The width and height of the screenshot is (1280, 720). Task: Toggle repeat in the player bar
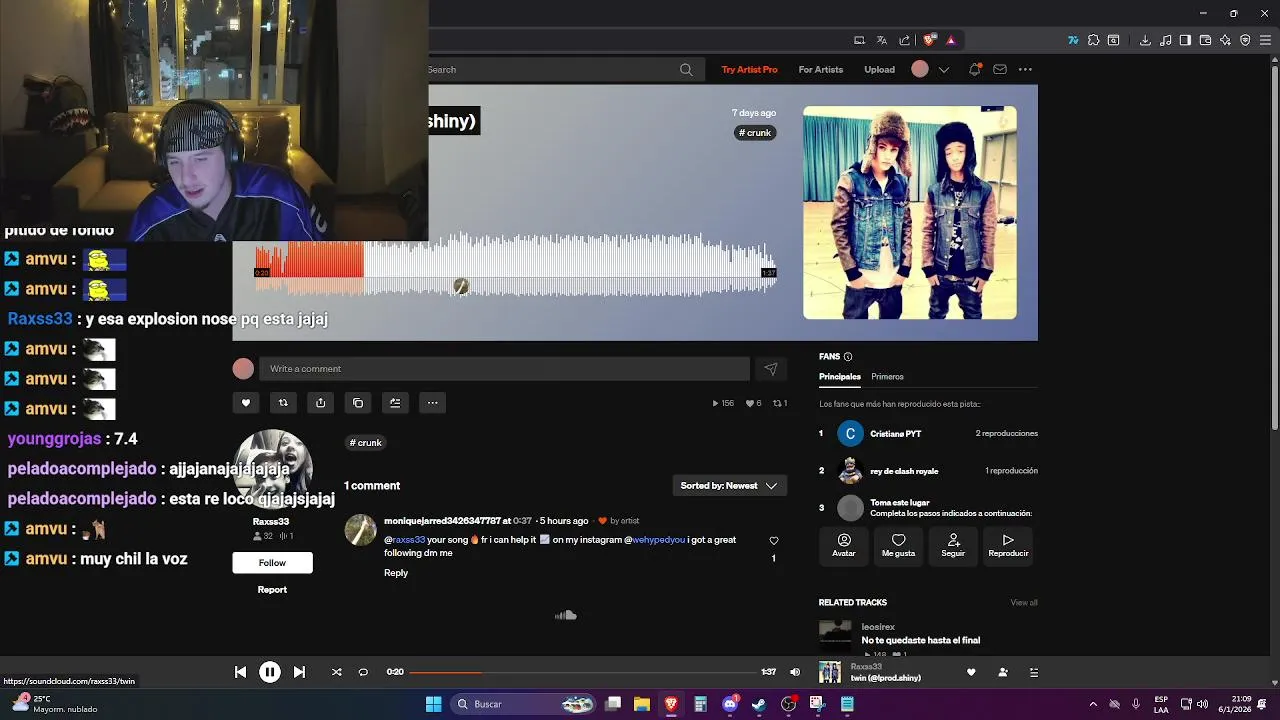click(363, 672)
